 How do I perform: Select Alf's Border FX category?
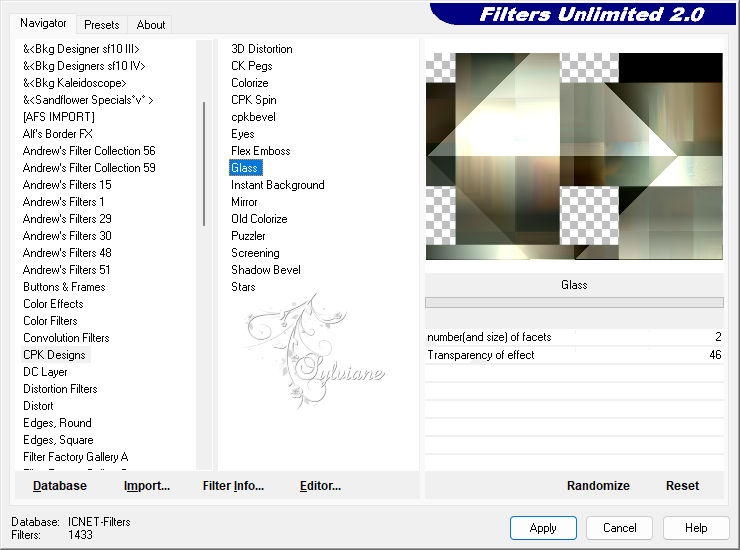pos(58,134)
